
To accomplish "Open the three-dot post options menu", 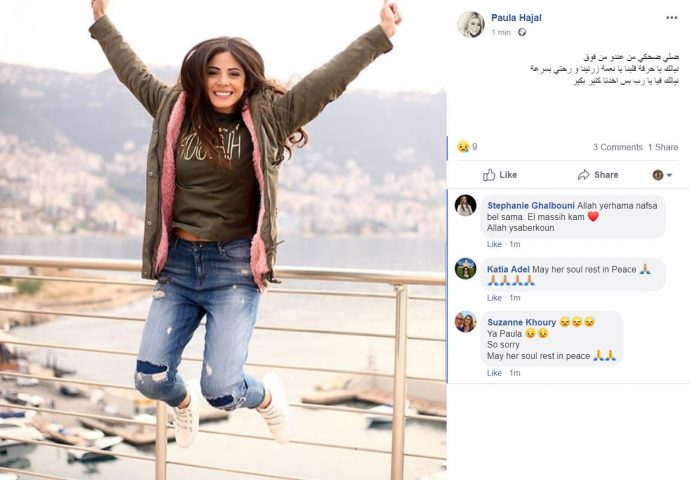I will pos(672,18).
